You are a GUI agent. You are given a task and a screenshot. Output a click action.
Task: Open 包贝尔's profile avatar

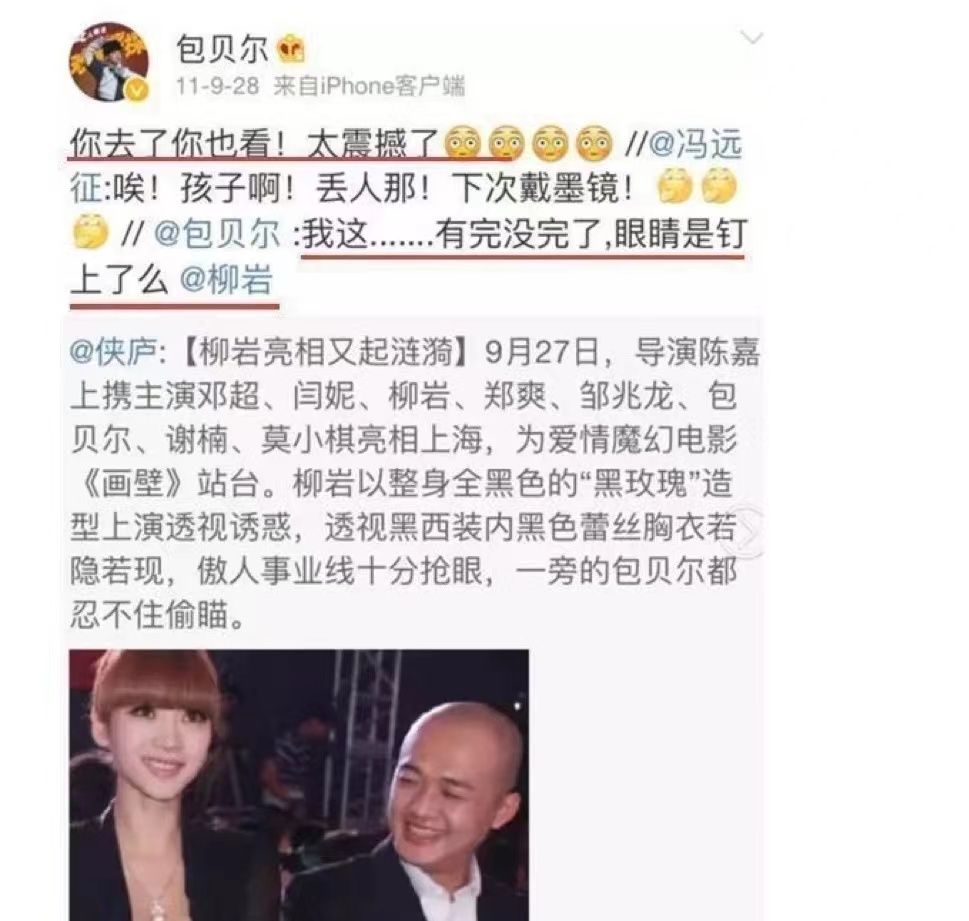point(109,62)
